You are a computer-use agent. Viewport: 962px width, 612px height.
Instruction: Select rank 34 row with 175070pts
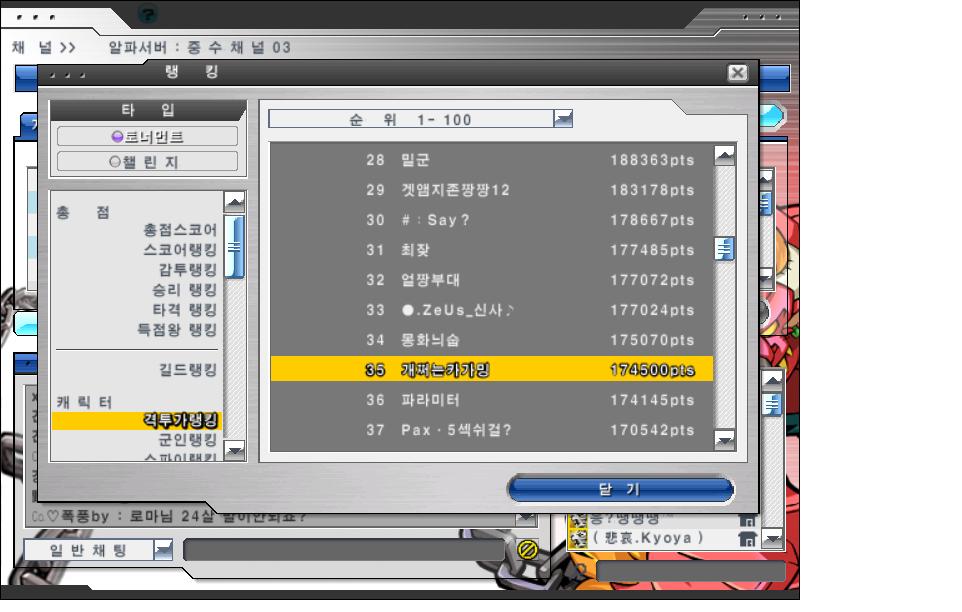pyautogui.click(x=491, y=340)
